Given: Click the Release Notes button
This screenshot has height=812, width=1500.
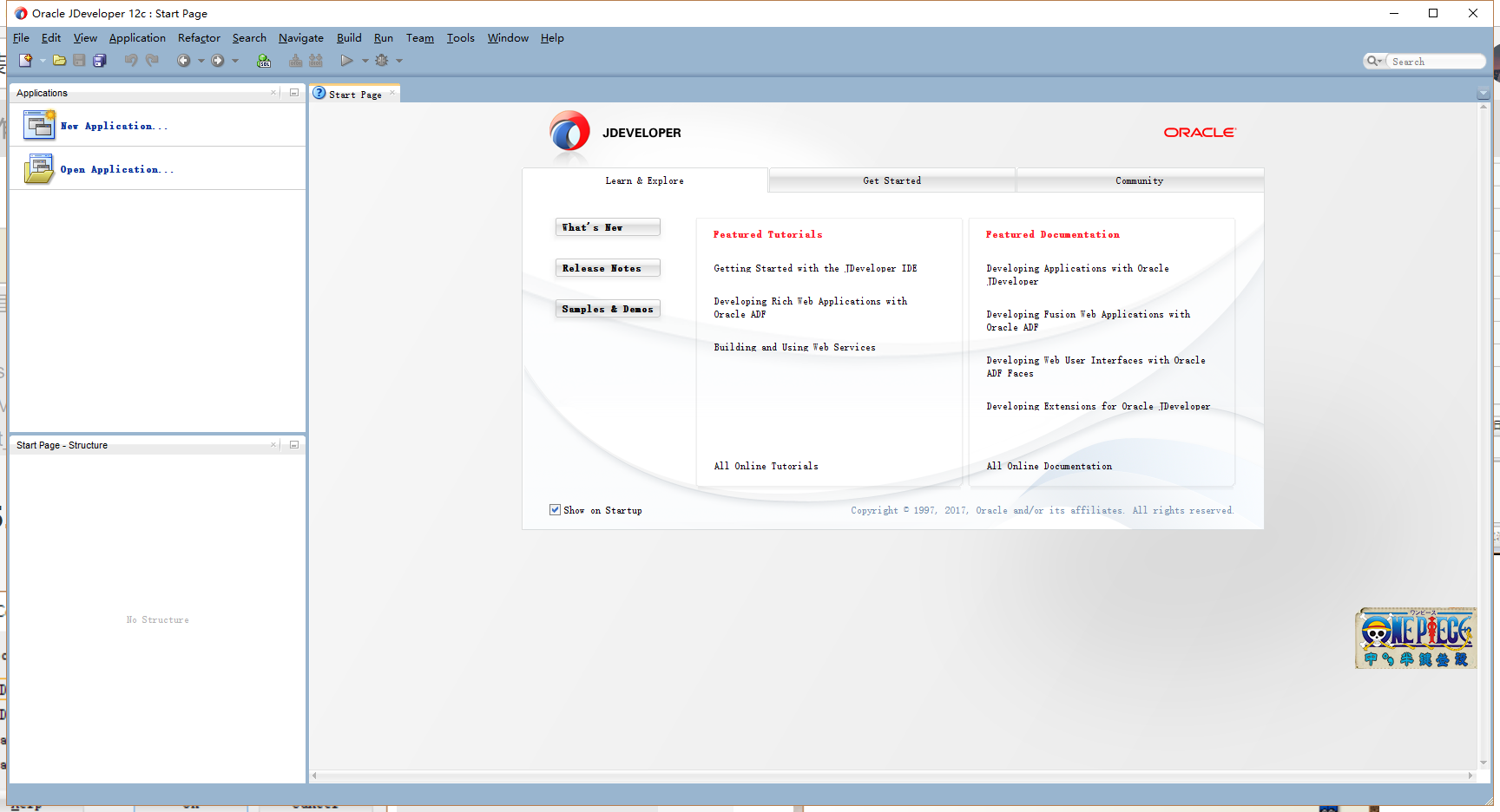Looking at the screenshot, I should point(607,267).
